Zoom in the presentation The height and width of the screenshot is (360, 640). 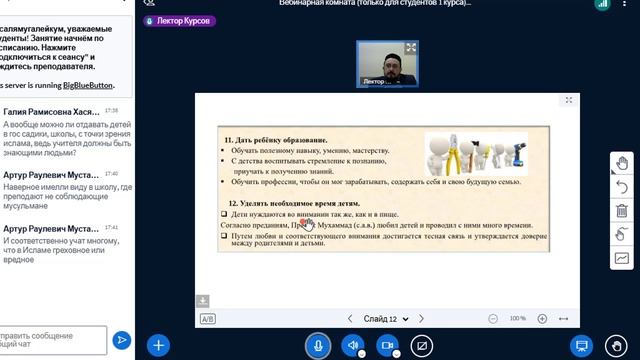[x=542, y=318]
